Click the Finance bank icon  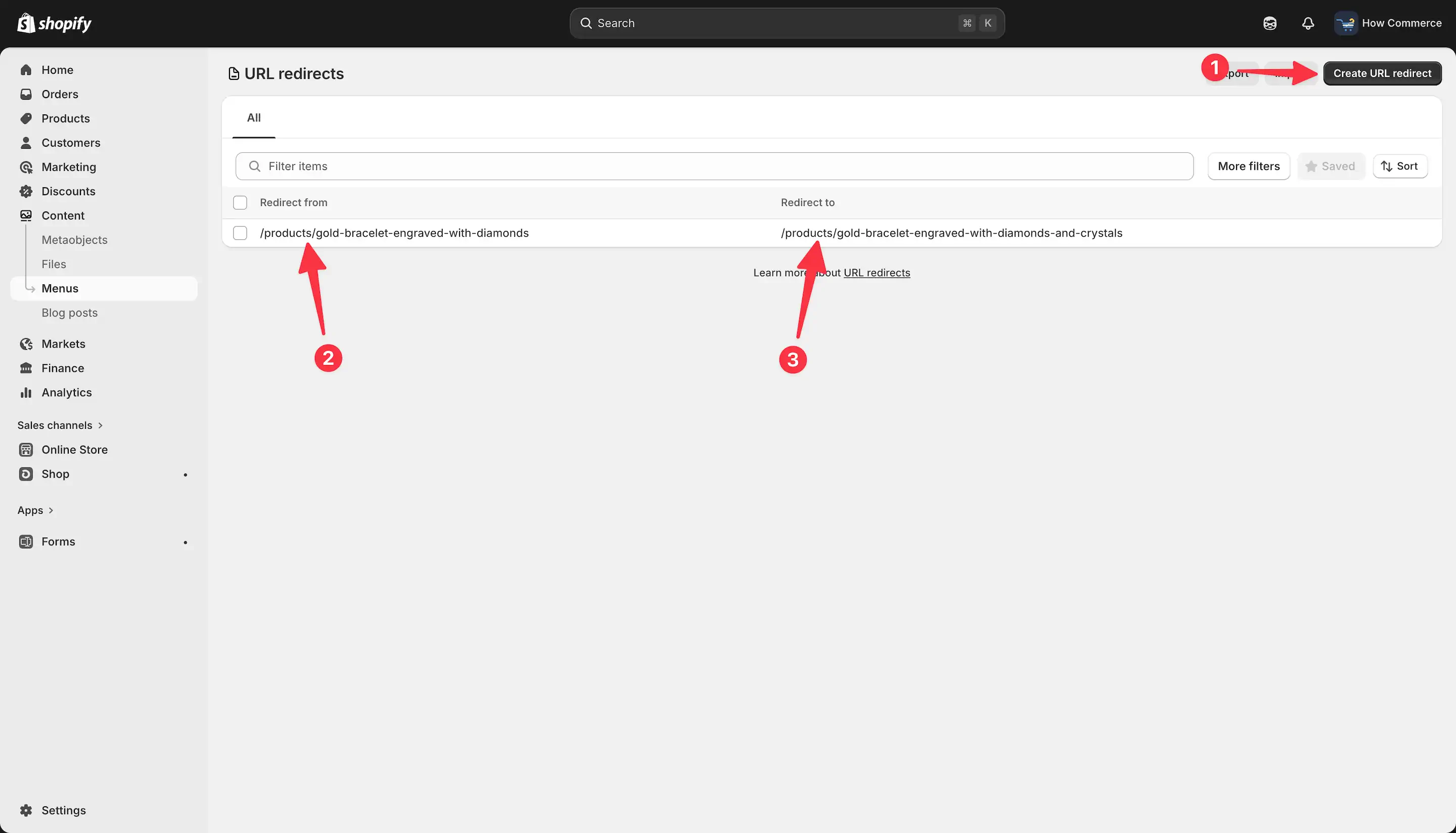pos(26,368)
